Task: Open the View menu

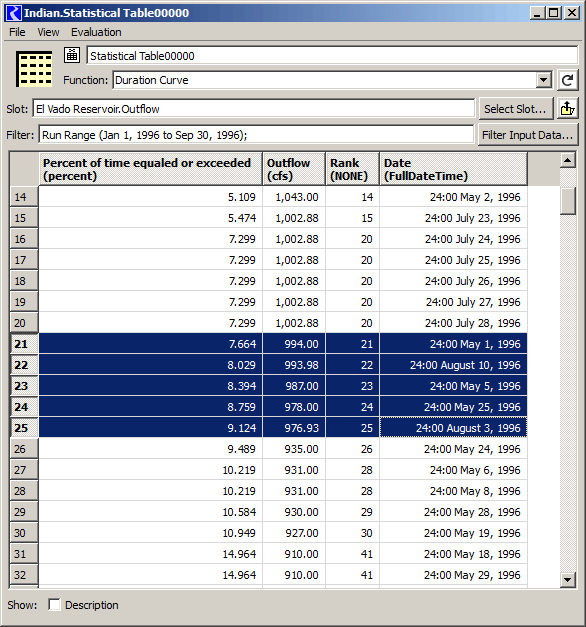Action: click(48, 32)
